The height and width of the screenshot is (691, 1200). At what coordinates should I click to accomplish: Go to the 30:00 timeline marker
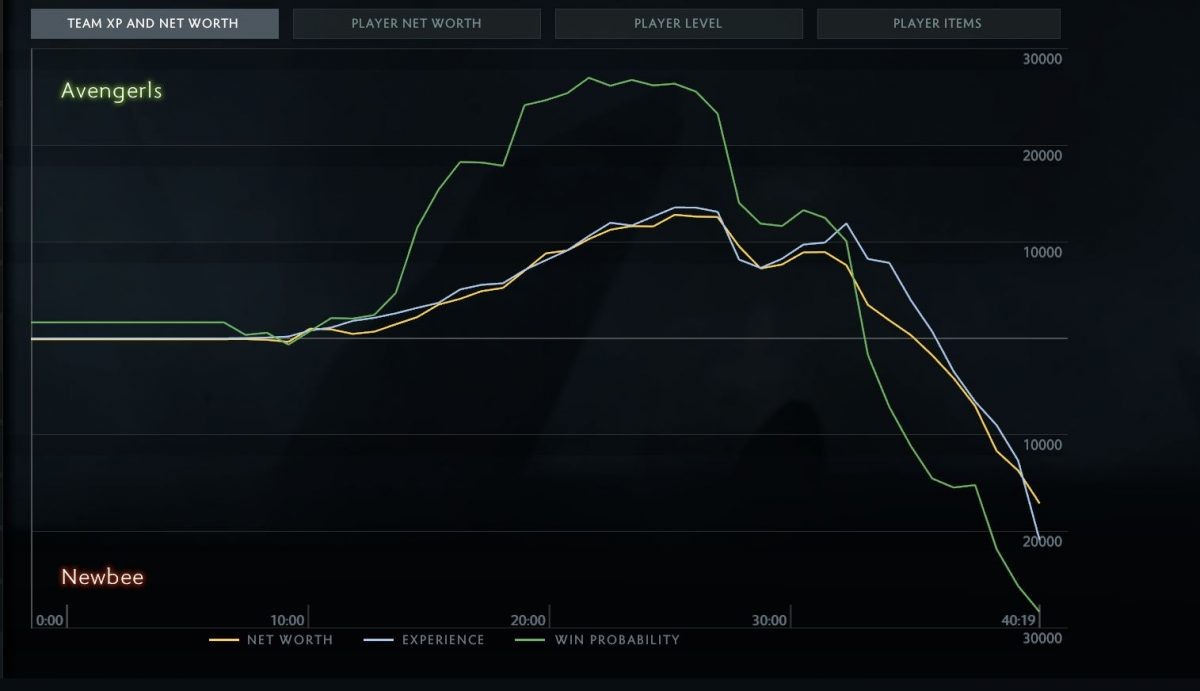[x=769, y=620]
